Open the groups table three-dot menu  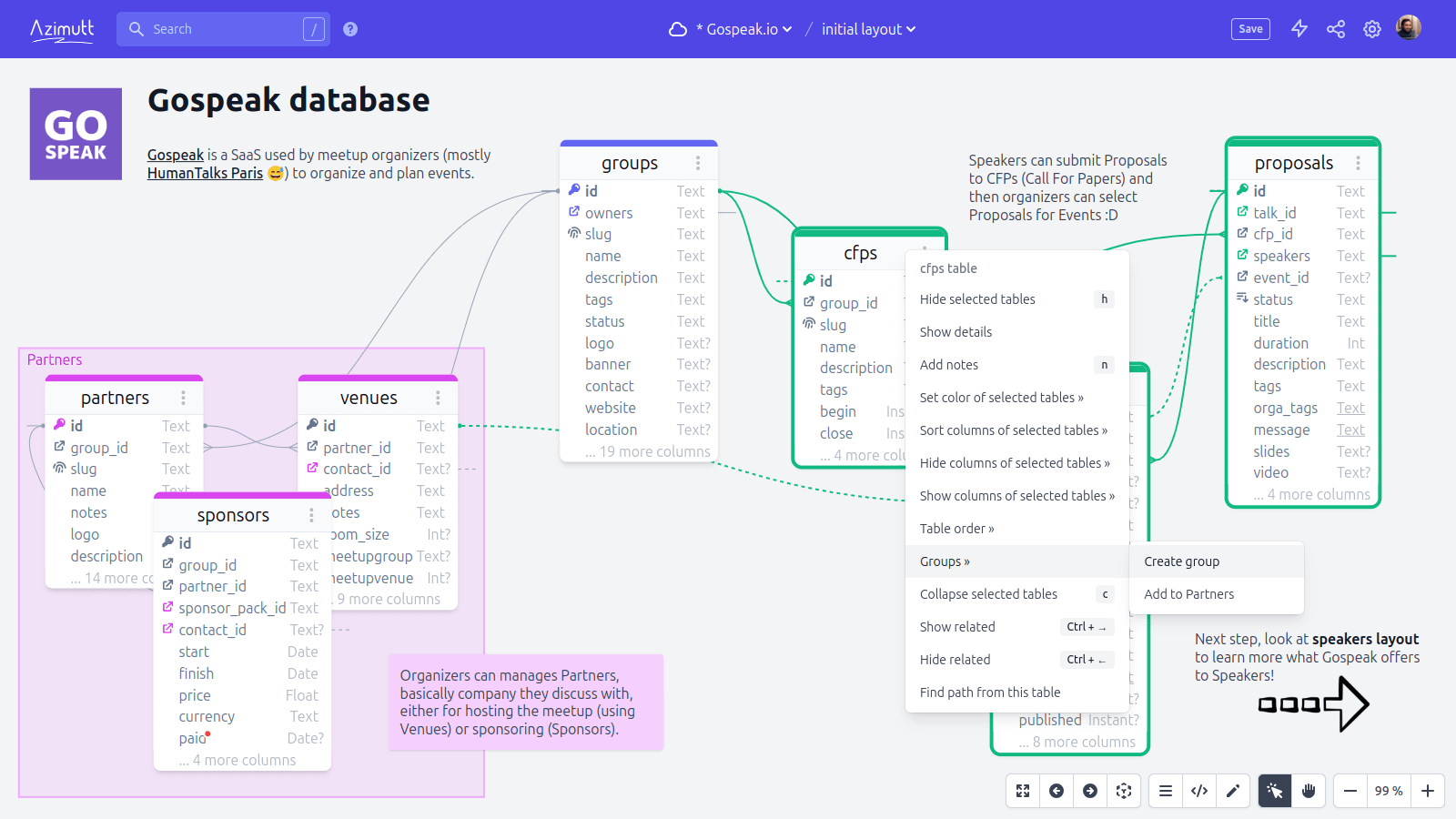tap(698, 163)
